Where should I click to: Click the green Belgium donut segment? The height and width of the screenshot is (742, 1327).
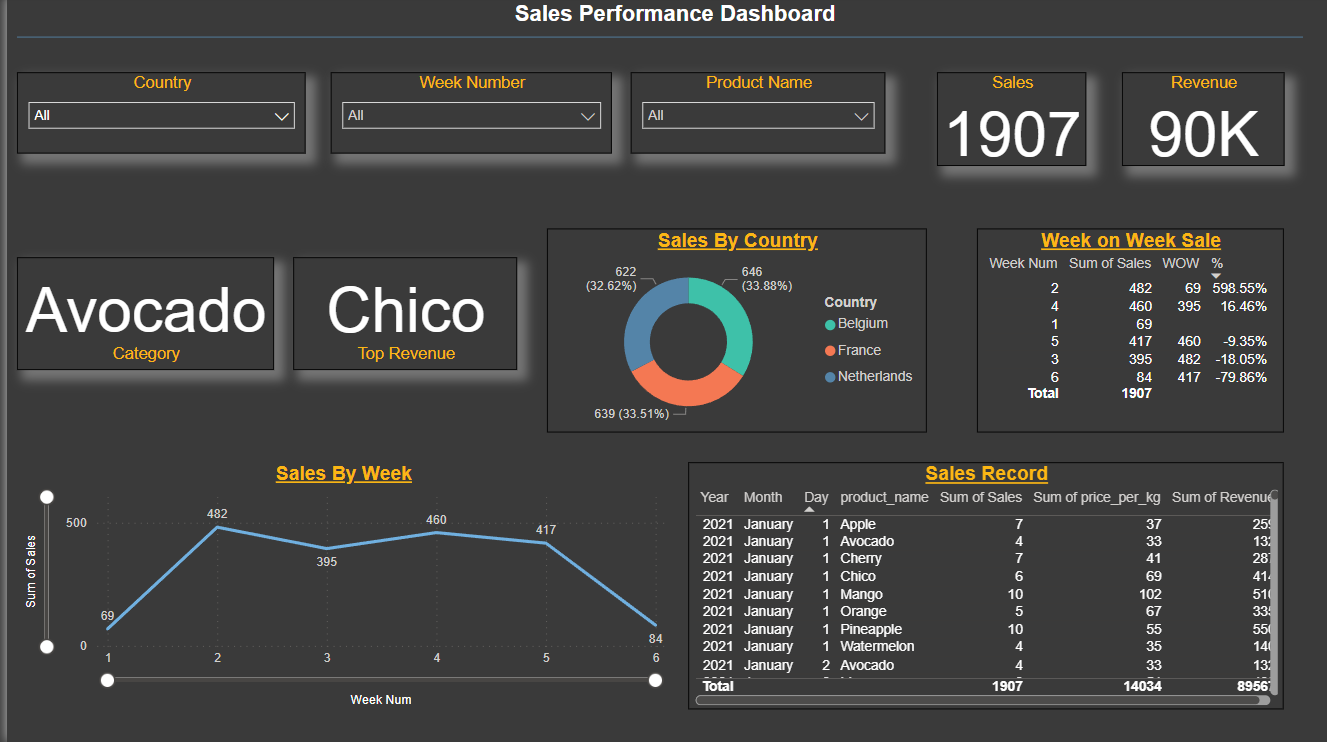[x=726, y=315]
